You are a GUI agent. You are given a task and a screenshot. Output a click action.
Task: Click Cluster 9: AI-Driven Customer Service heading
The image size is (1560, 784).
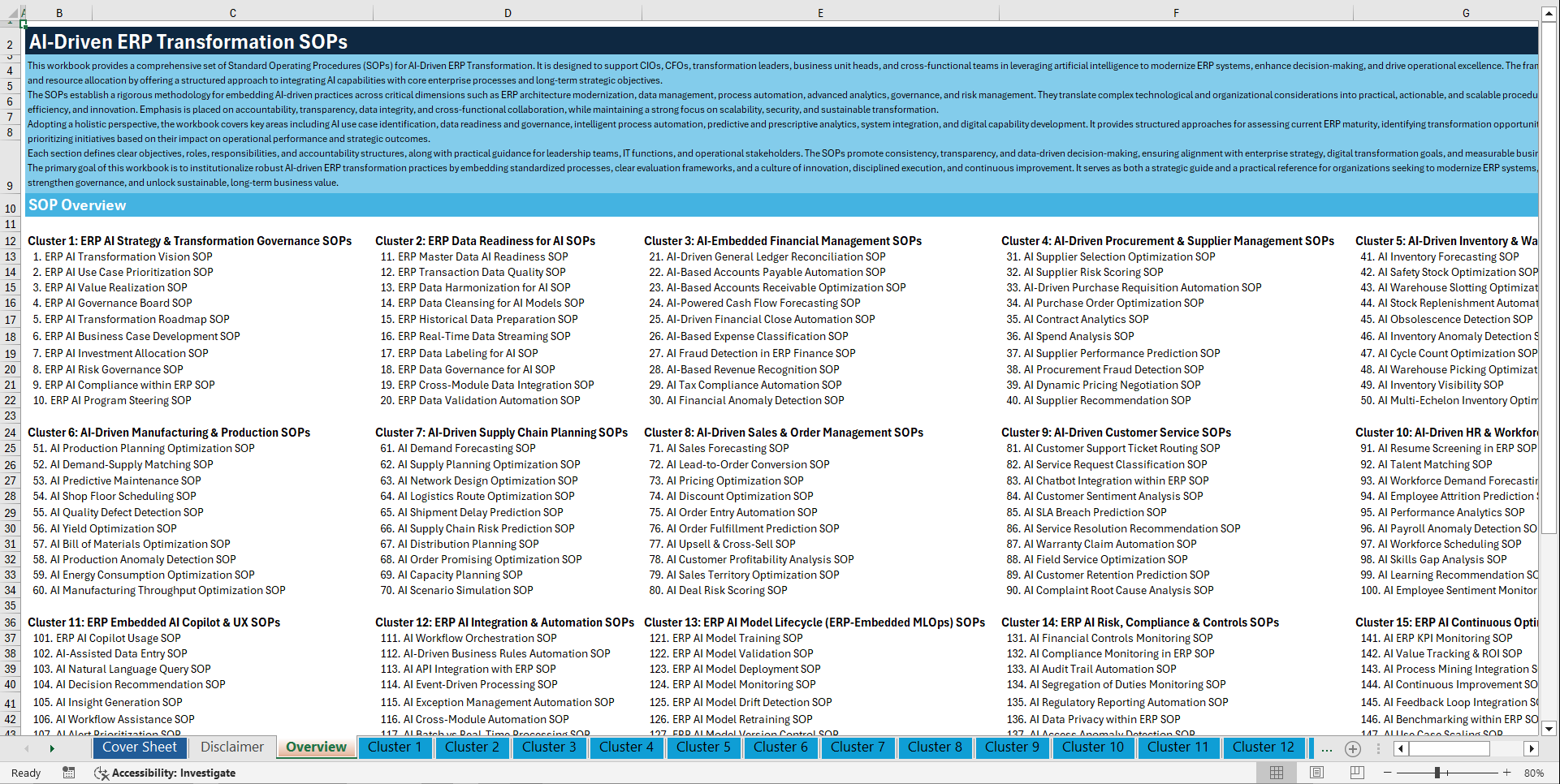[x=1116, y=433]
